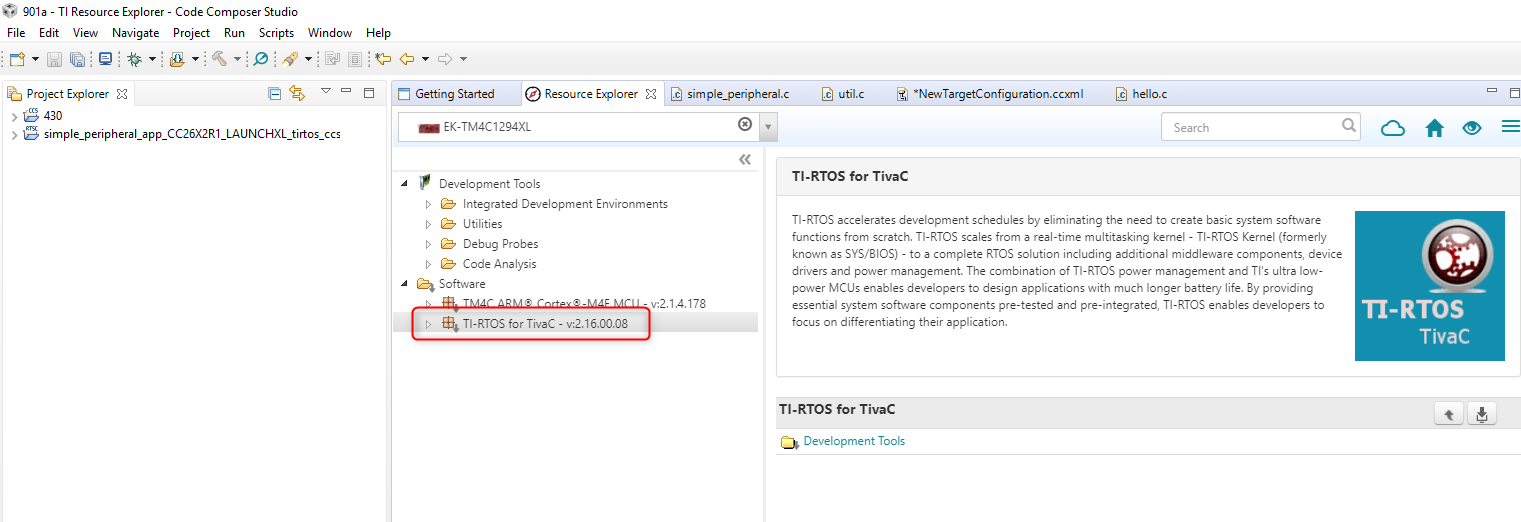Go to Resource Explorer home
Viewport: 1521px width, 522px height.
pos(1434,128)
